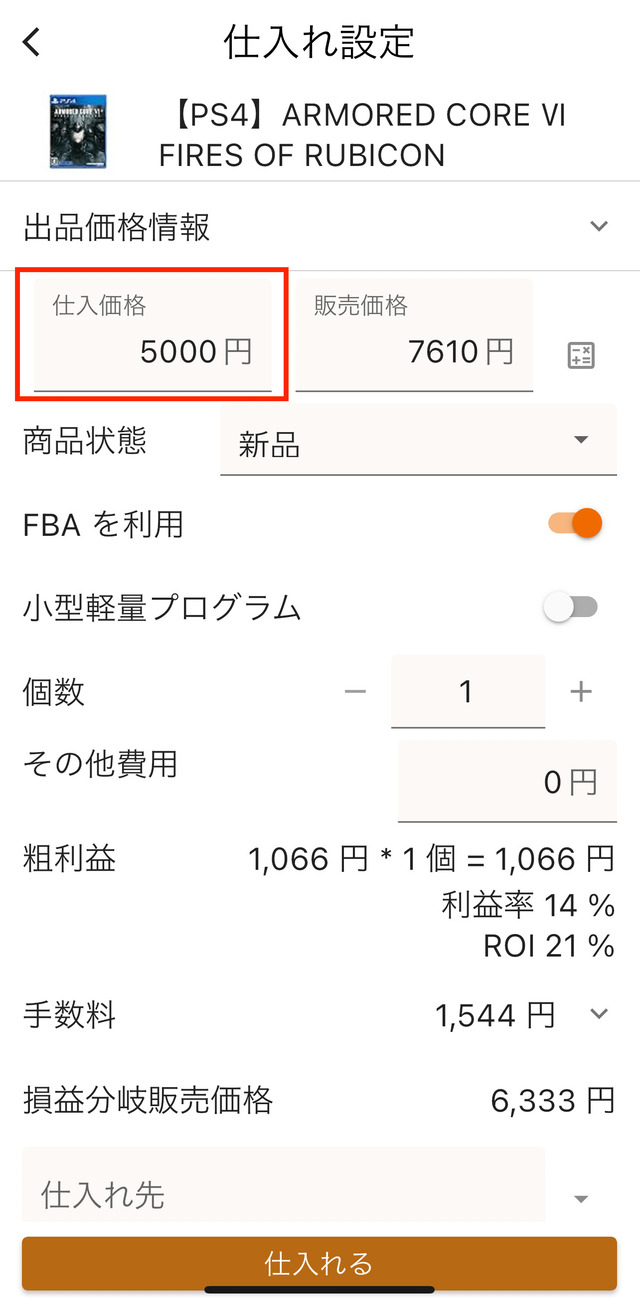Screen dimensions: 640x1298
Task: Tap the 仕入れ設定 page title
Action: [319, 42]
